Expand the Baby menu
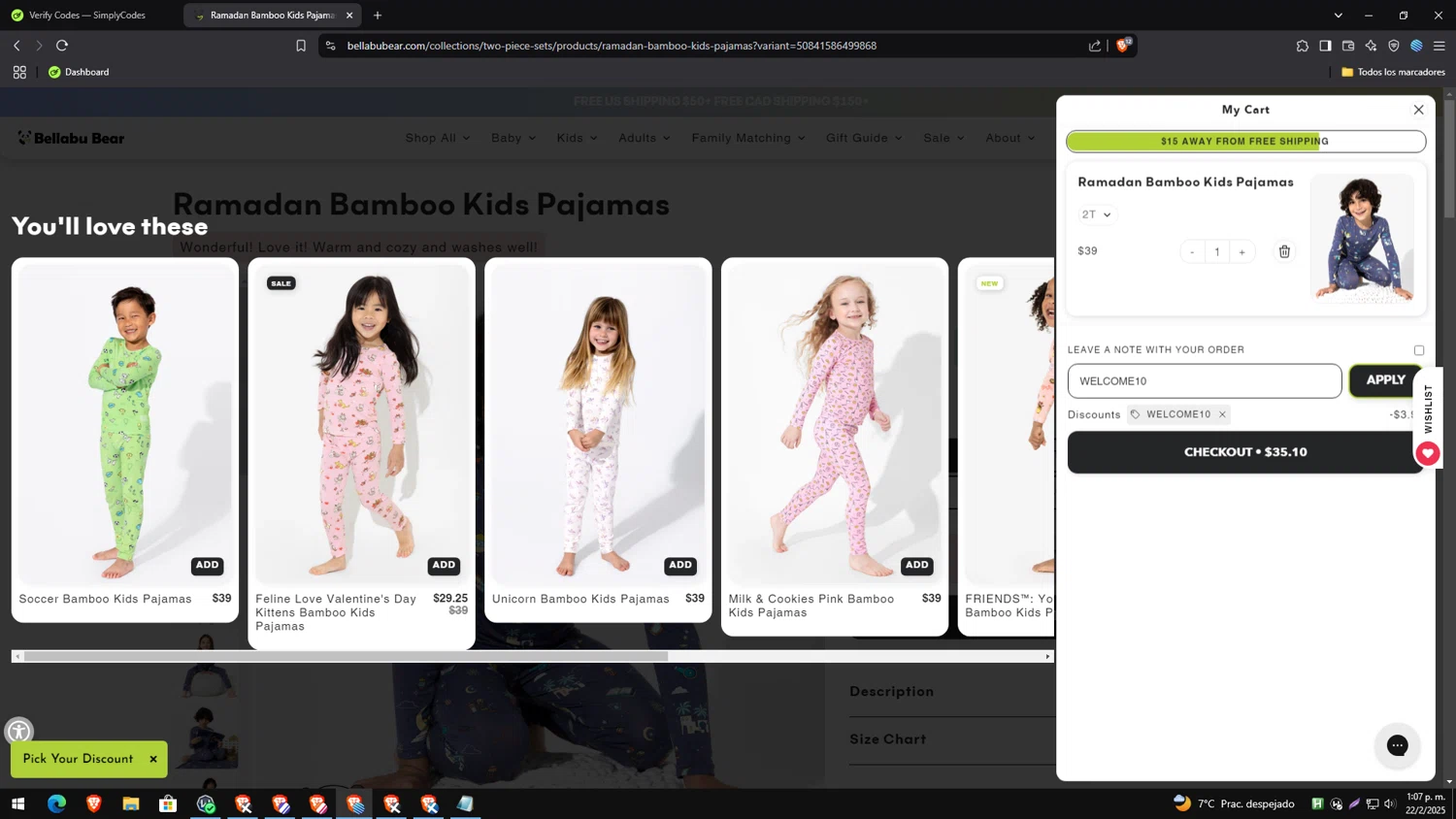This screenshot has width=1456, height=819. 513,138
